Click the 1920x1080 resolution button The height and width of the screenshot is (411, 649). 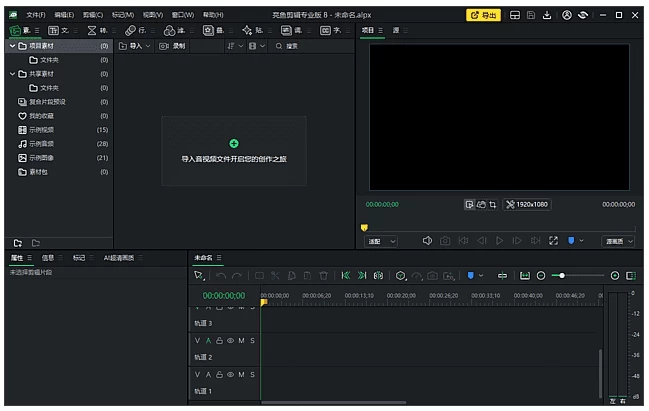527,204
